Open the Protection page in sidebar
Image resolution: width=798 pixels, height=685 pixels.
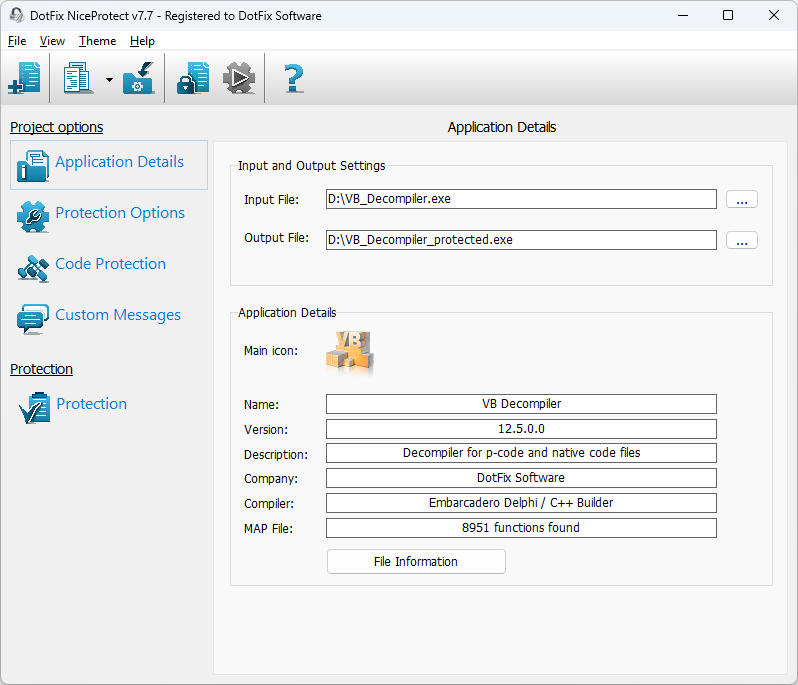click(x=92, y=404)
